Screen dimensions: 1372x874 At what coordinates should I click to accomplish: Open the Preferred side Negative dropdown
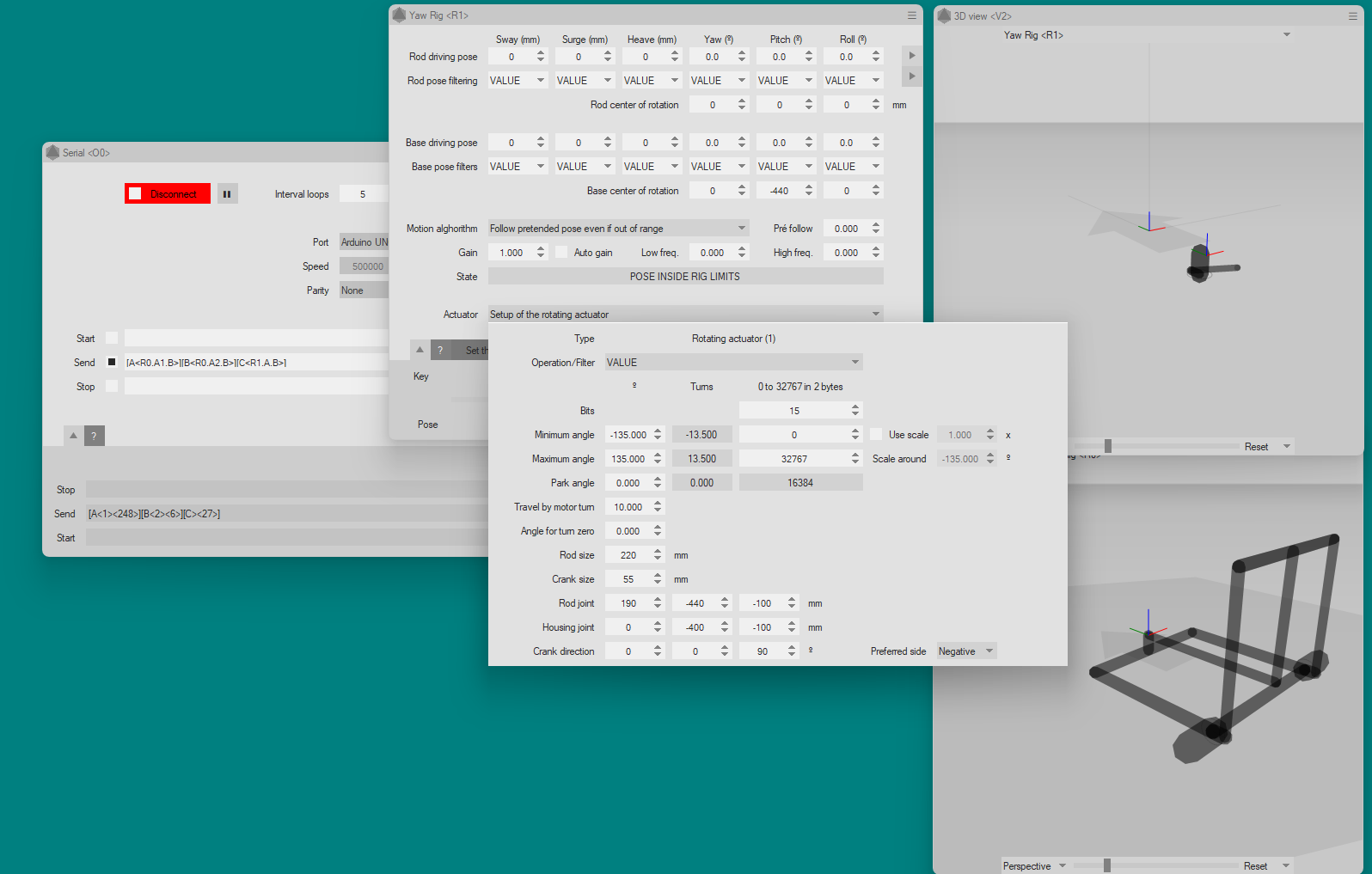[966, 651]
